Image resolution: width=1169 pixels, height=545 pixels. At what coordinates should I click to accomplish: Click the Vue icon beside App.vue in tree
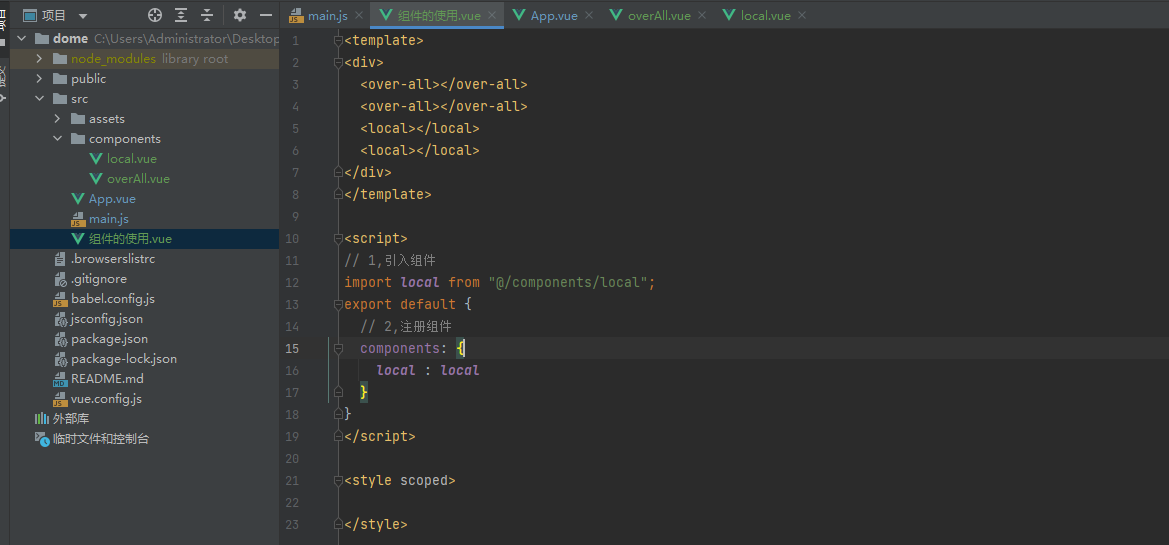[x=78, y=199]
